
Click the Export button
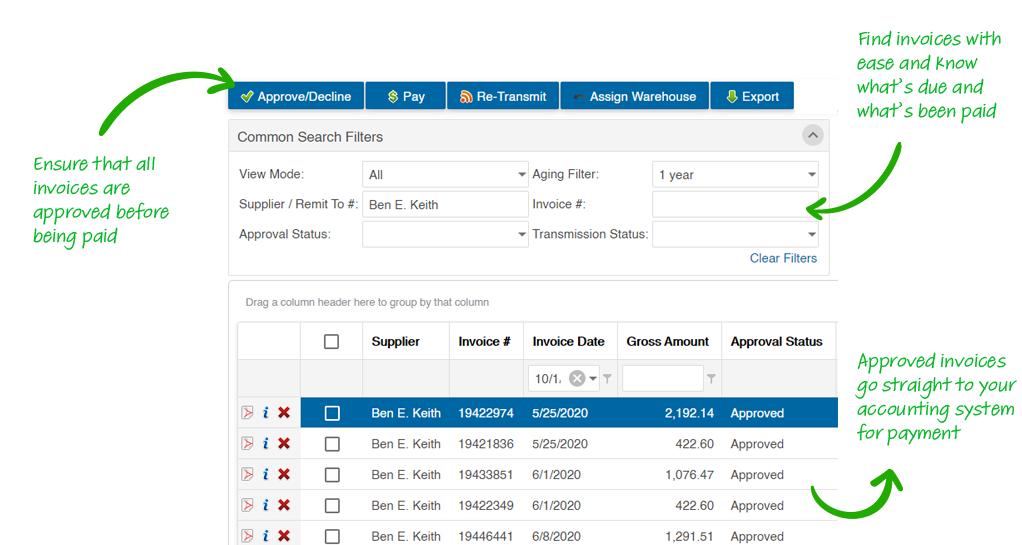coord(752,97)
